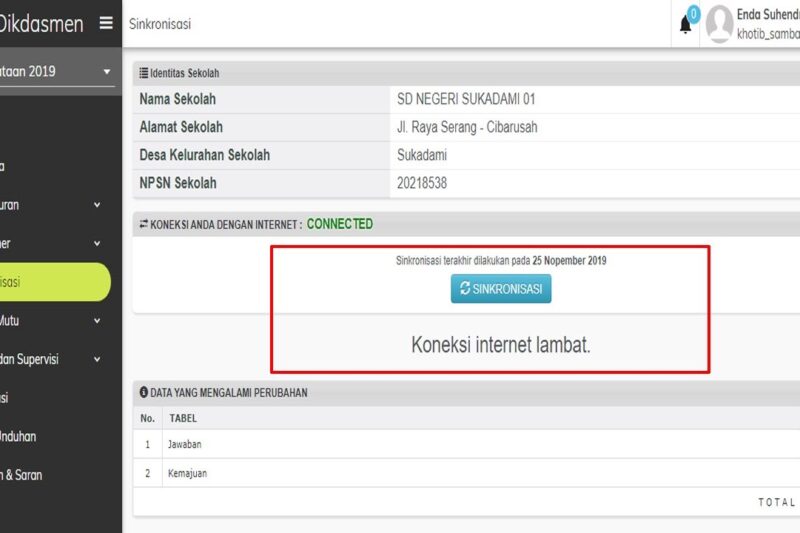Click the green CONNECTED status text
The height and width of the screenshot is (533, 800).
340,224
